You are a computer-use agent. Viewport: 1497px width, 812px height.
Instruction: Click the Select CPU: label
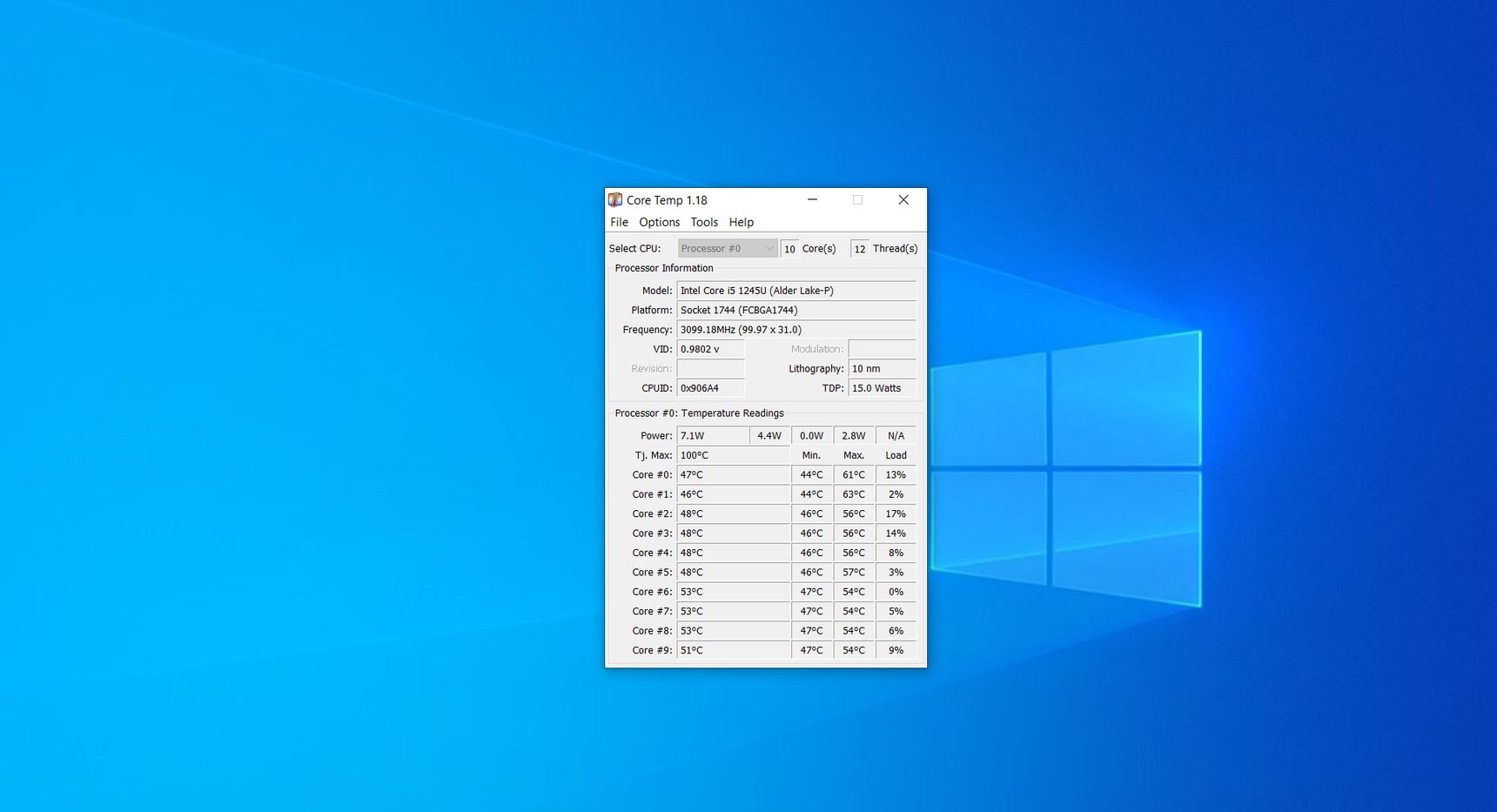click(x=634, y=249)
